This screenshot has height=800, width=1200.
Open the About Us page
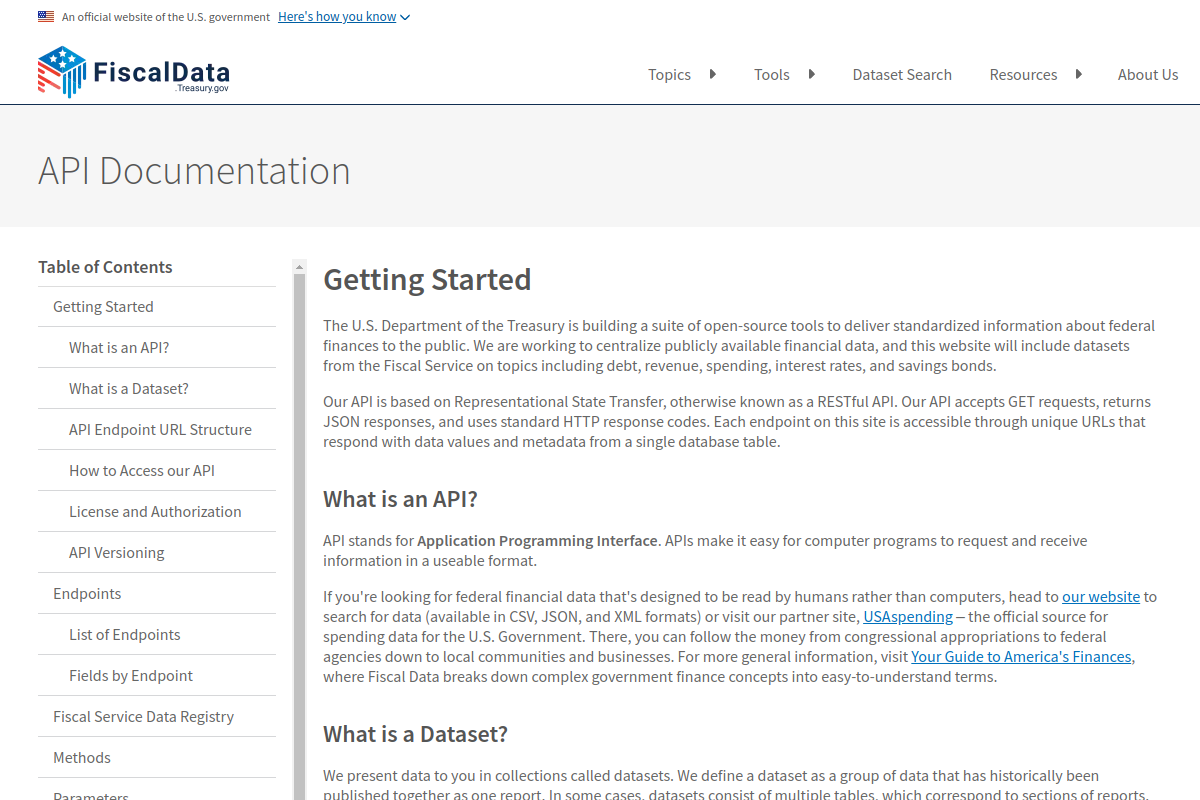(x=1148, y=74)
